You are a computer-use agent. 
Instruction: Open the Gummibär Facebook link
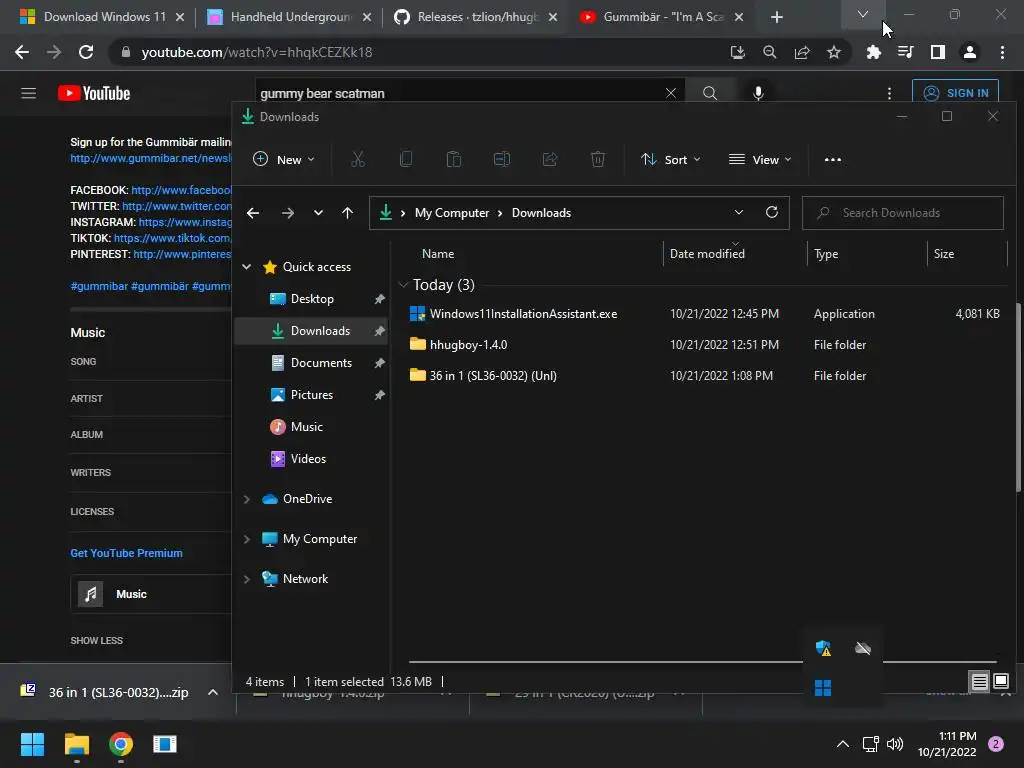click(x=182, y=190)
